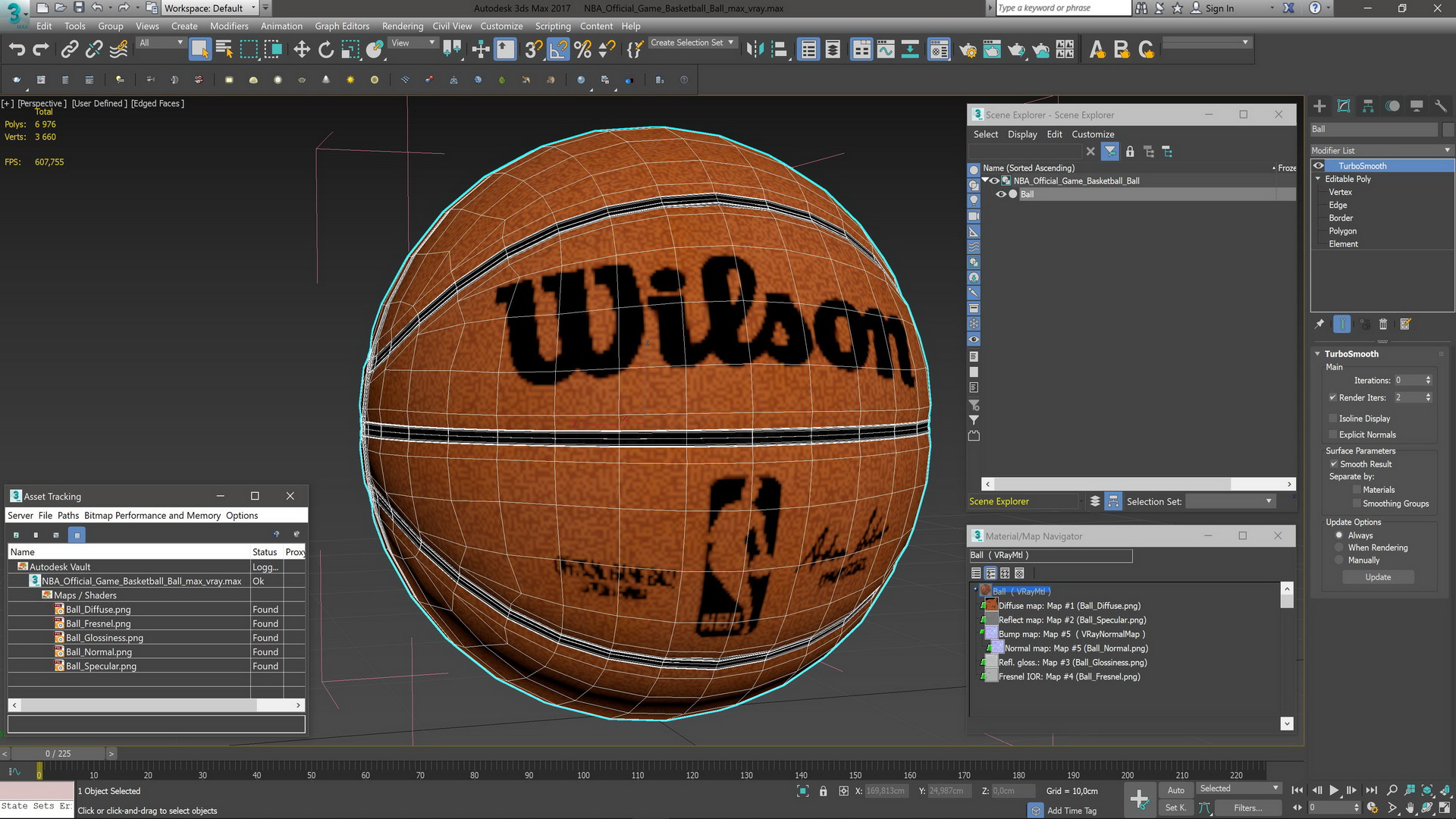Click the Update button in TurboSmooth
The image size is (1456, 819).
click(1378, 577)
